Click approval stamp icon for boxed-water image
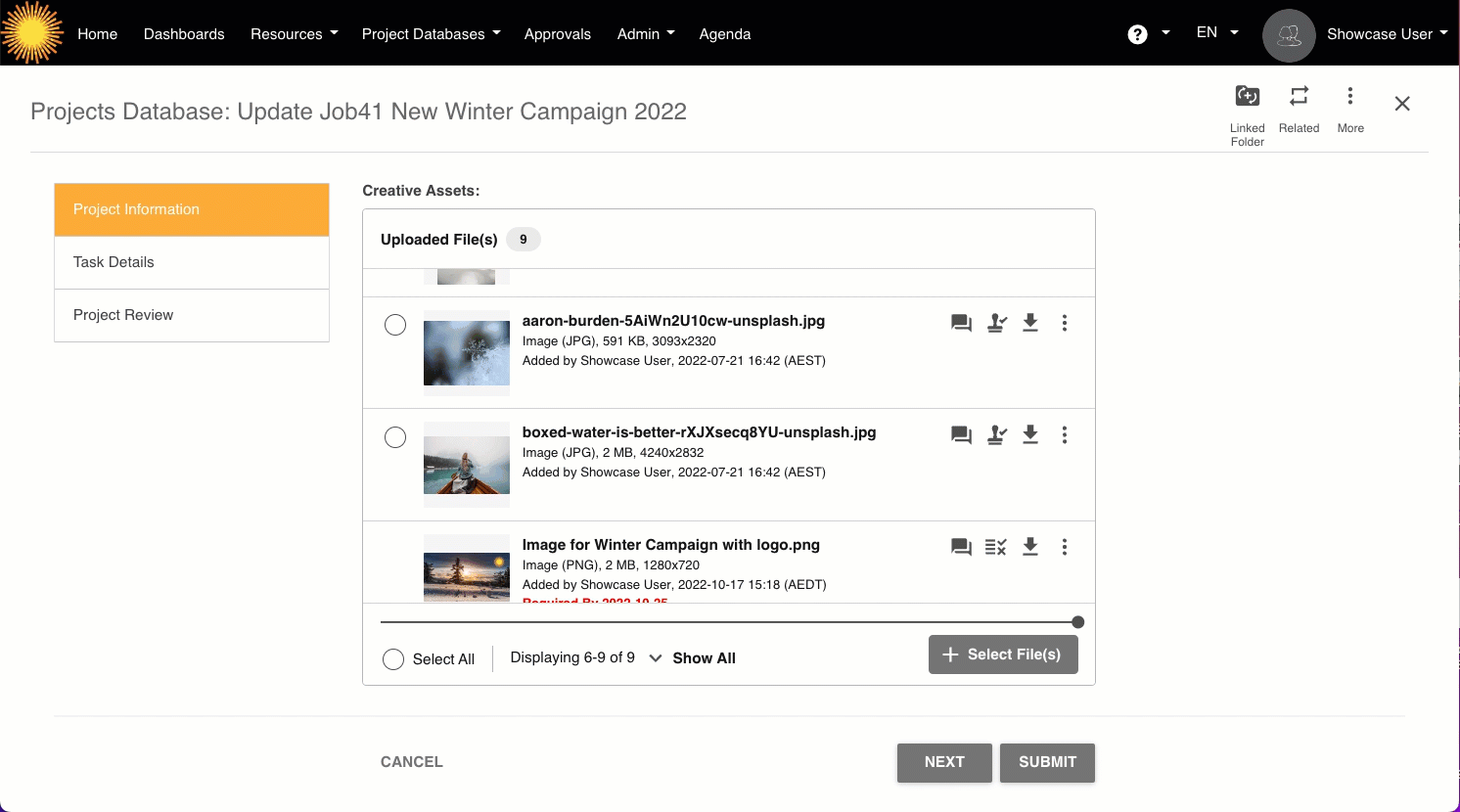1460x812 pixels. (x=997, y=435)
